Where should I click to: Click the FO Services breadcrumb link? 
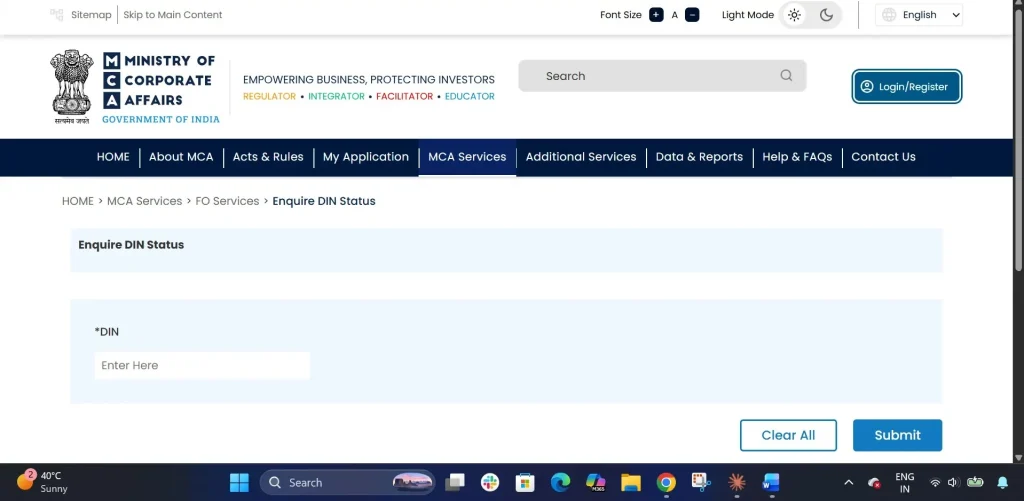pyautogui.click(x=227, y=201)
